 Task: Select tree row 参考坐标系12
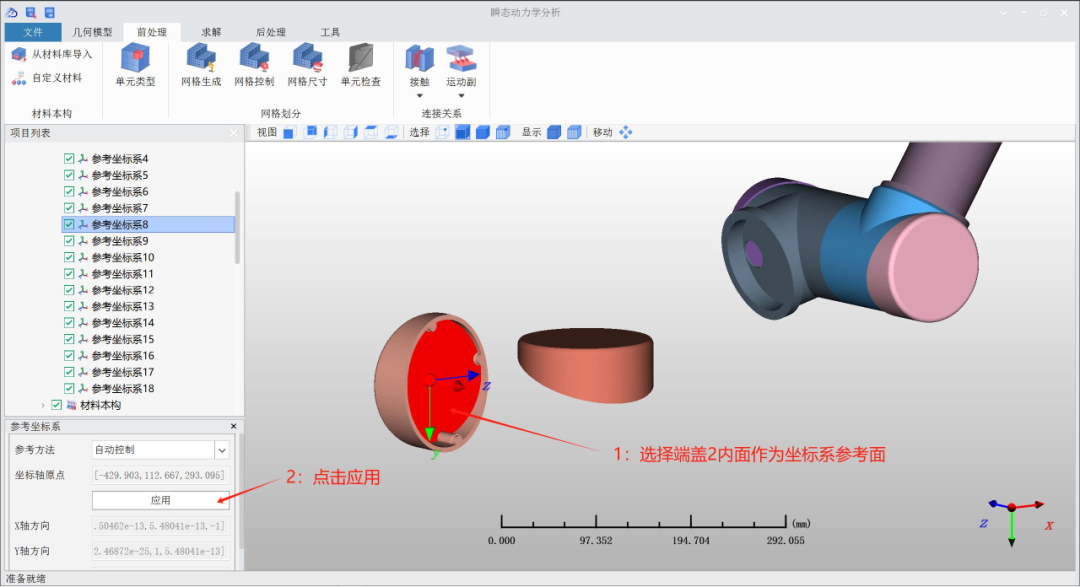pyautogui.click(x=148, y=290)
